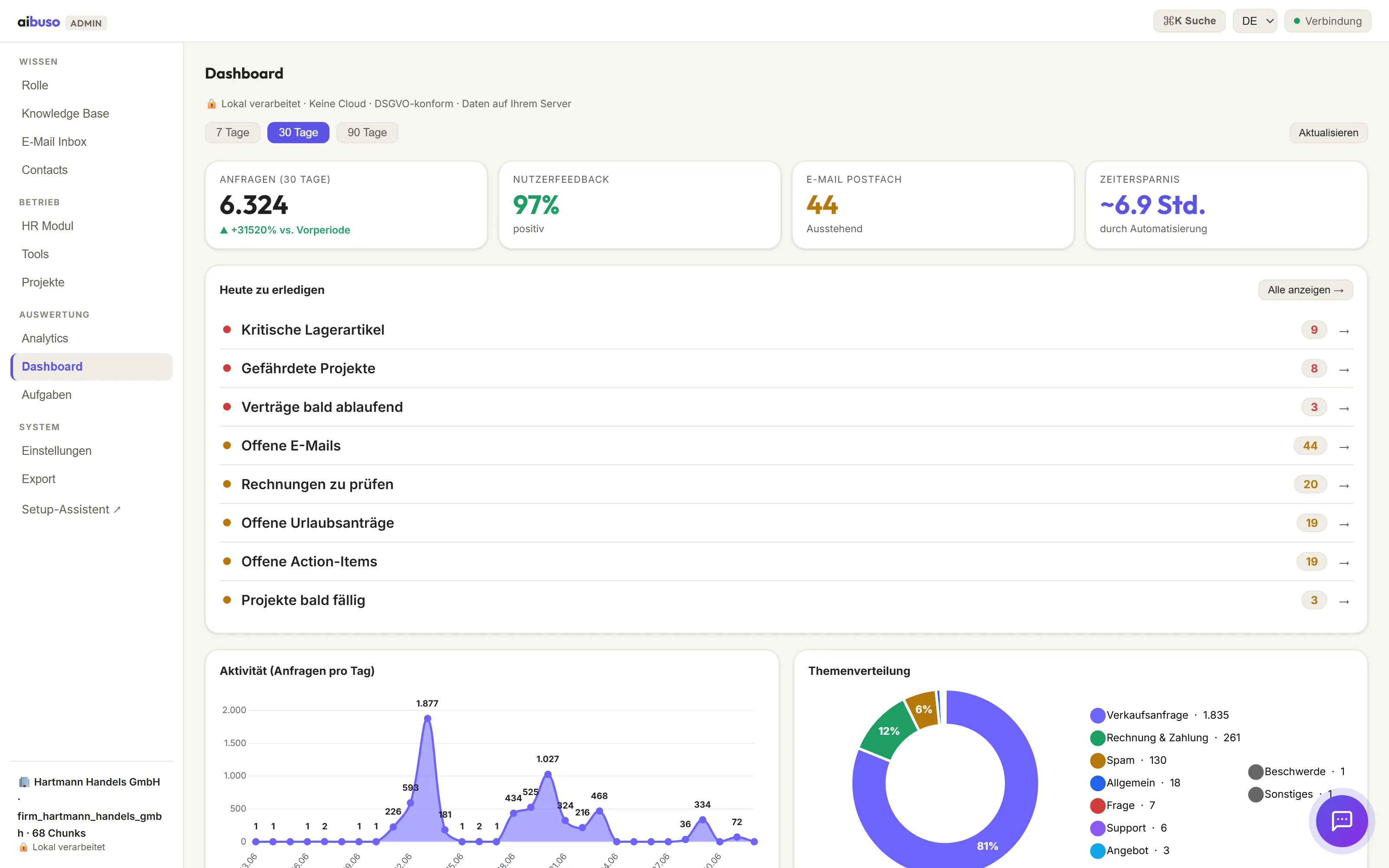Select the 90 Tage range
Image resolution: width=1389 pixels, height=868 pixels.
(367, 133)
